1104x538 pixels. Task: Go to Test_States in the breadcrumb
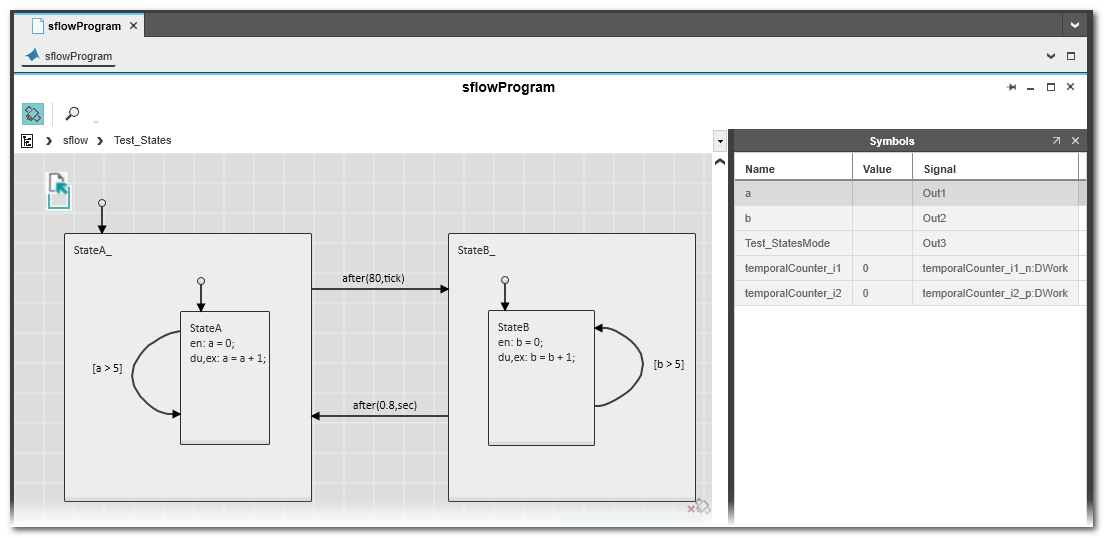coord(142,141)
